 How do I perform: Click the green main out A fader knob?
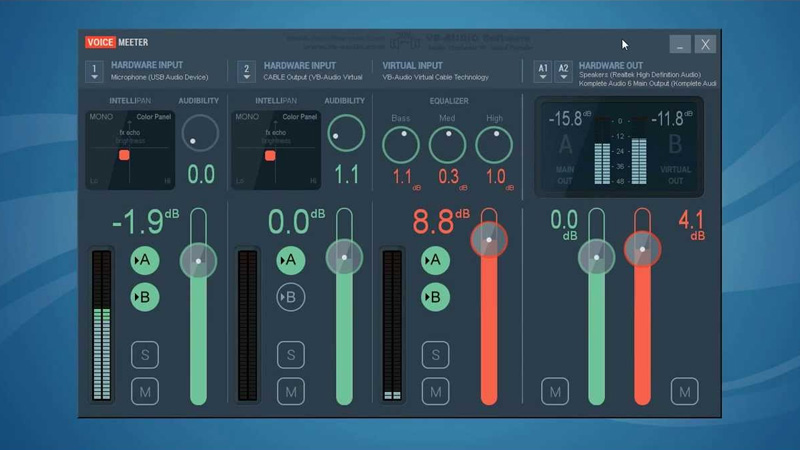[596, 257]
